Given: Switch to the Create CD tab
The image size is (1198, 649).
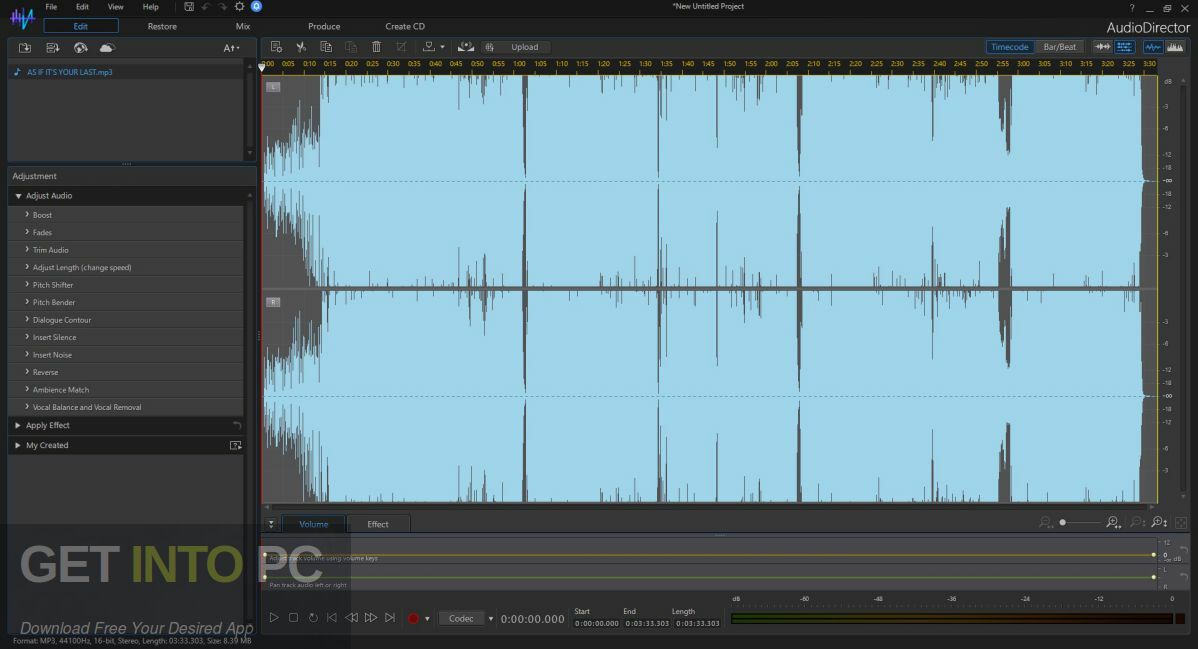Looking at the screenshot, I should pos(405,26).
